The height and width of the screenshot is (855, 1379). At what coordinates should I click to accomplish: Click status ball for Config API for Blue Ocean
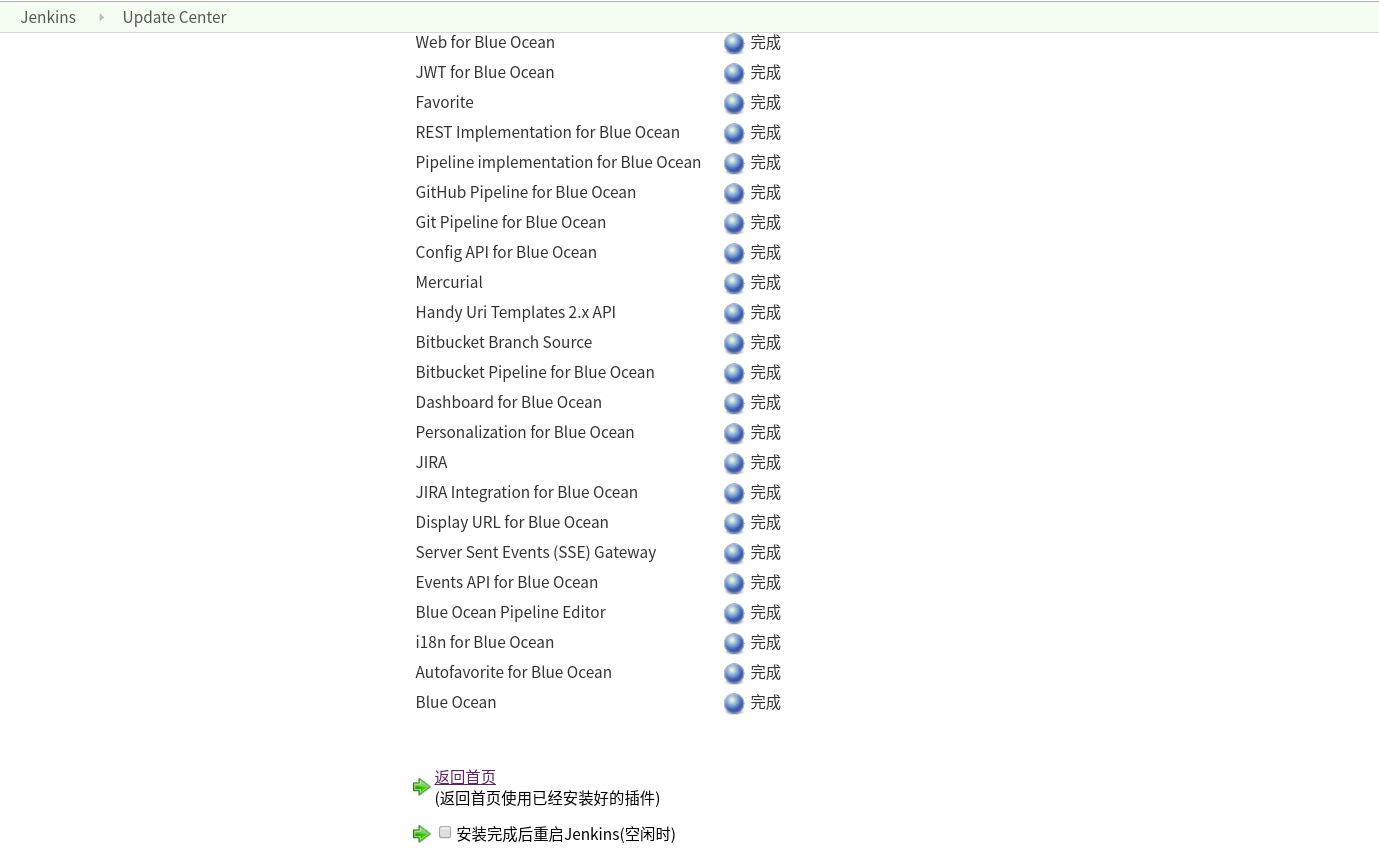coord(734,253)
